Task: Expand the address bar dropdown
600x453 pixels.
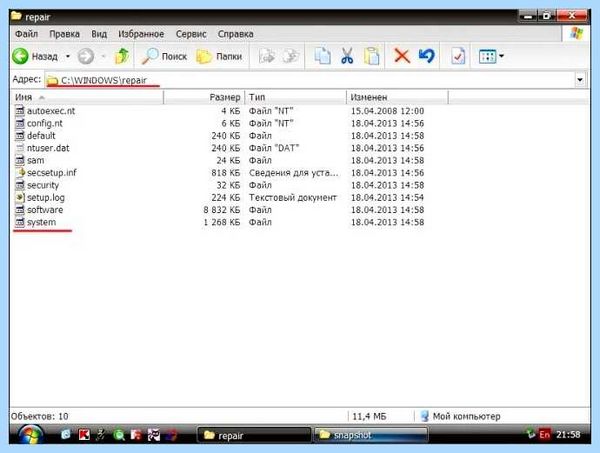Action: click(580, 80)
